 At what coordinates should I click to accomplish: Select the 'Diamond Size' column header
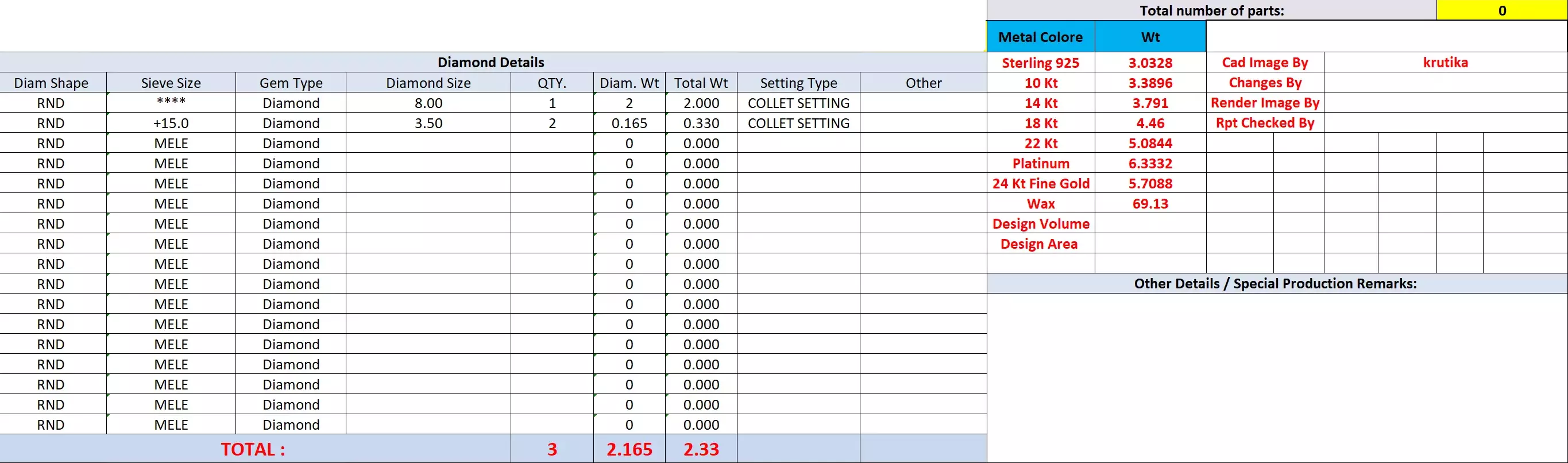pos(428,83)
